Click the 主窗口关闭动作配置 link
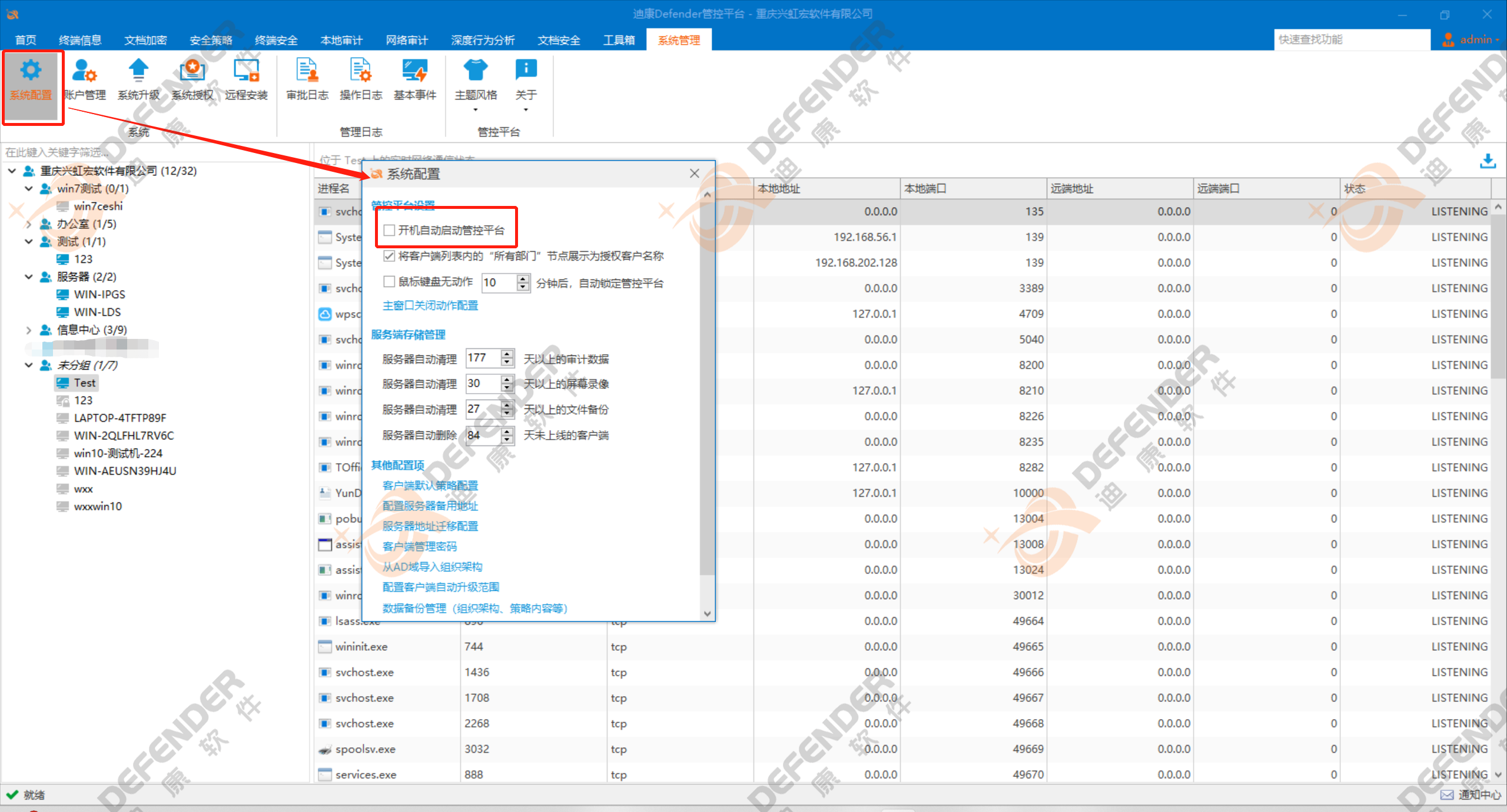The image size is (1507, 812). pos(430,305)
